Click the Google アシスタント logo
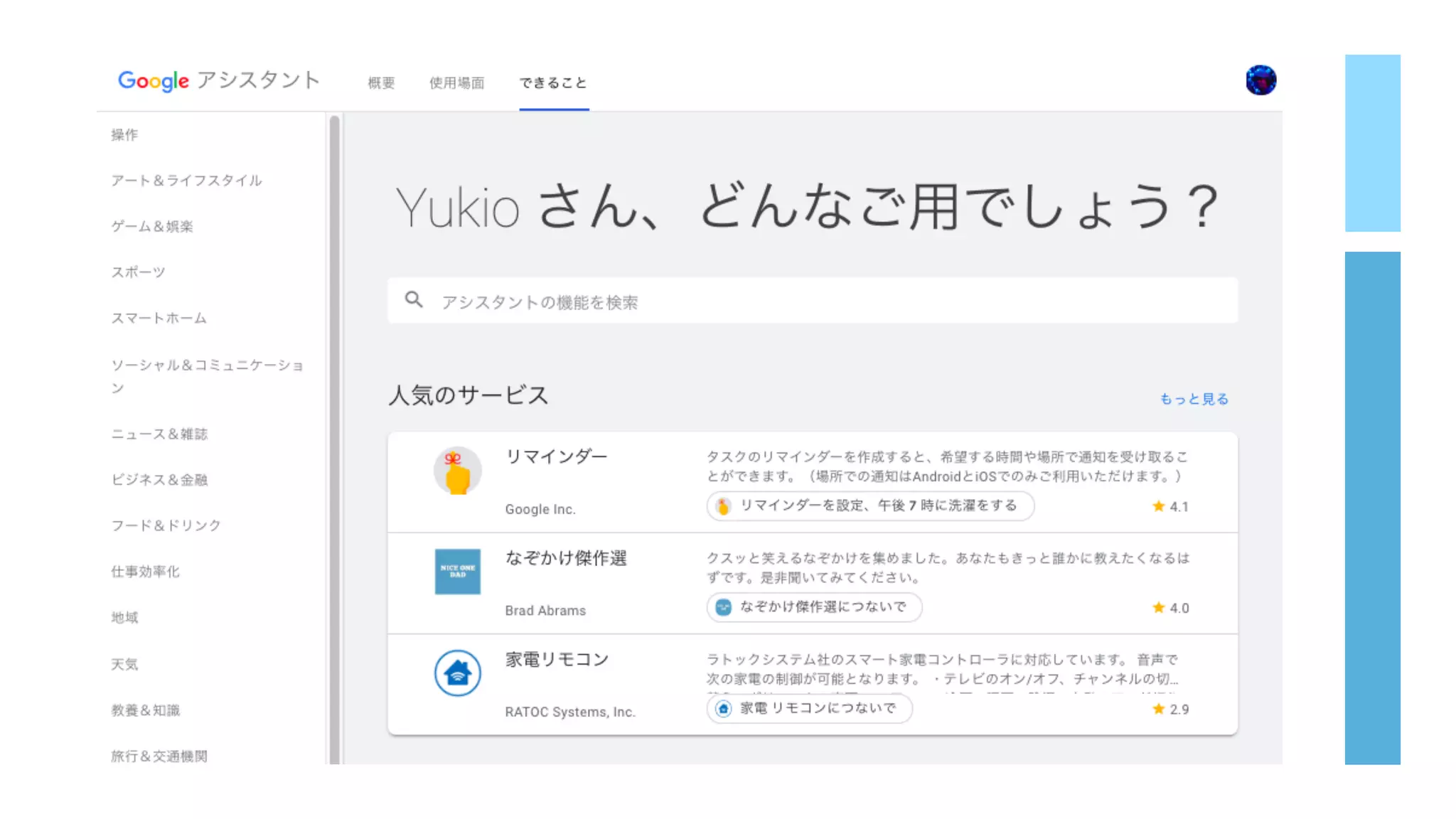 tap(219, 80)
